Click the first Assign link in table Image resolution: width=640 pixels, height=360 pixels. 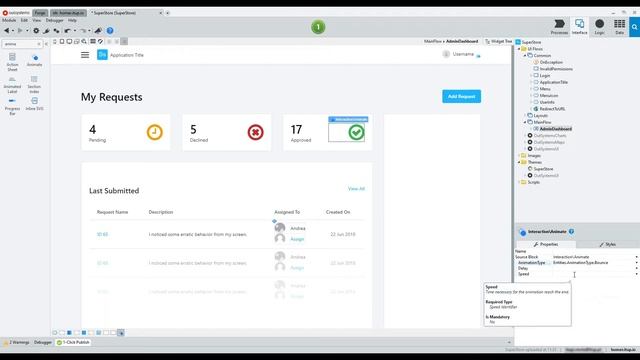pos(297,239)
